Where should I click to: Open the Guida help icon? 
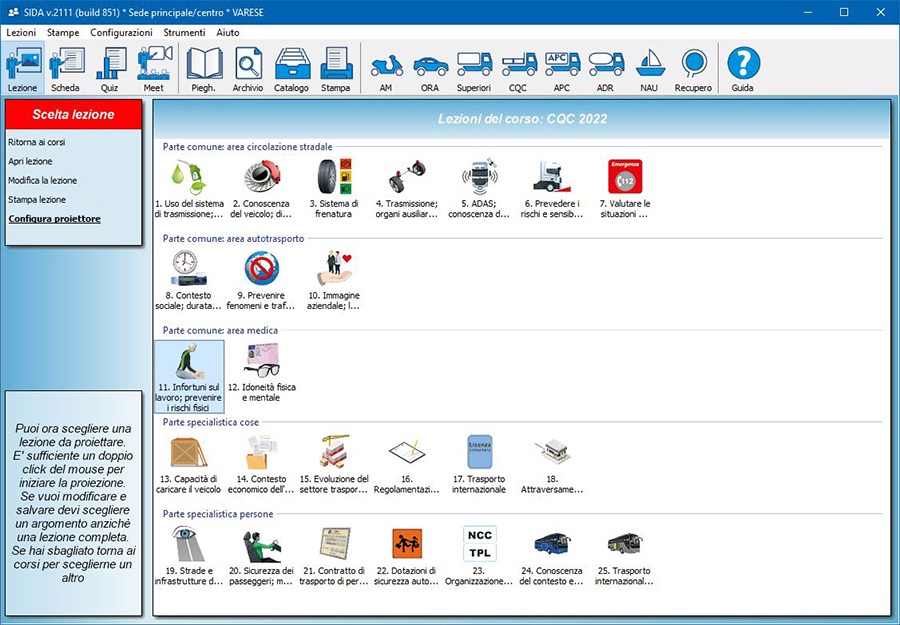point(743,69)
